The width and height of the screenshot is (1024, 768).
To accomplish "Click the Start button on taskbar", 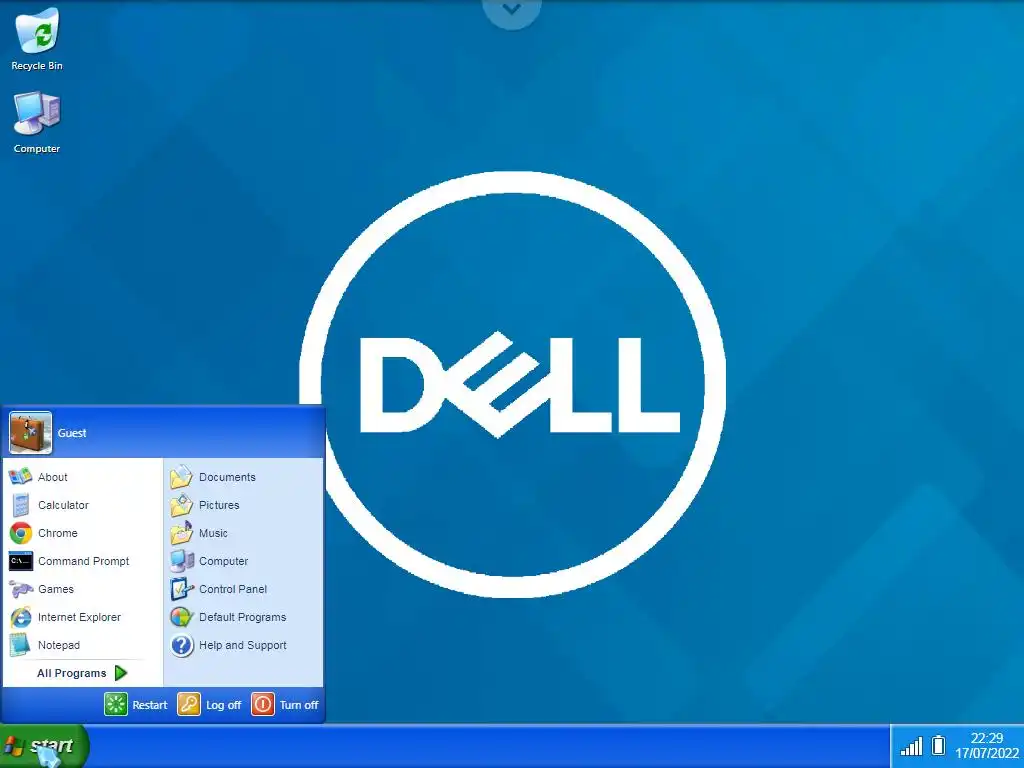I will pyautogui.click(x=44, y=746).
